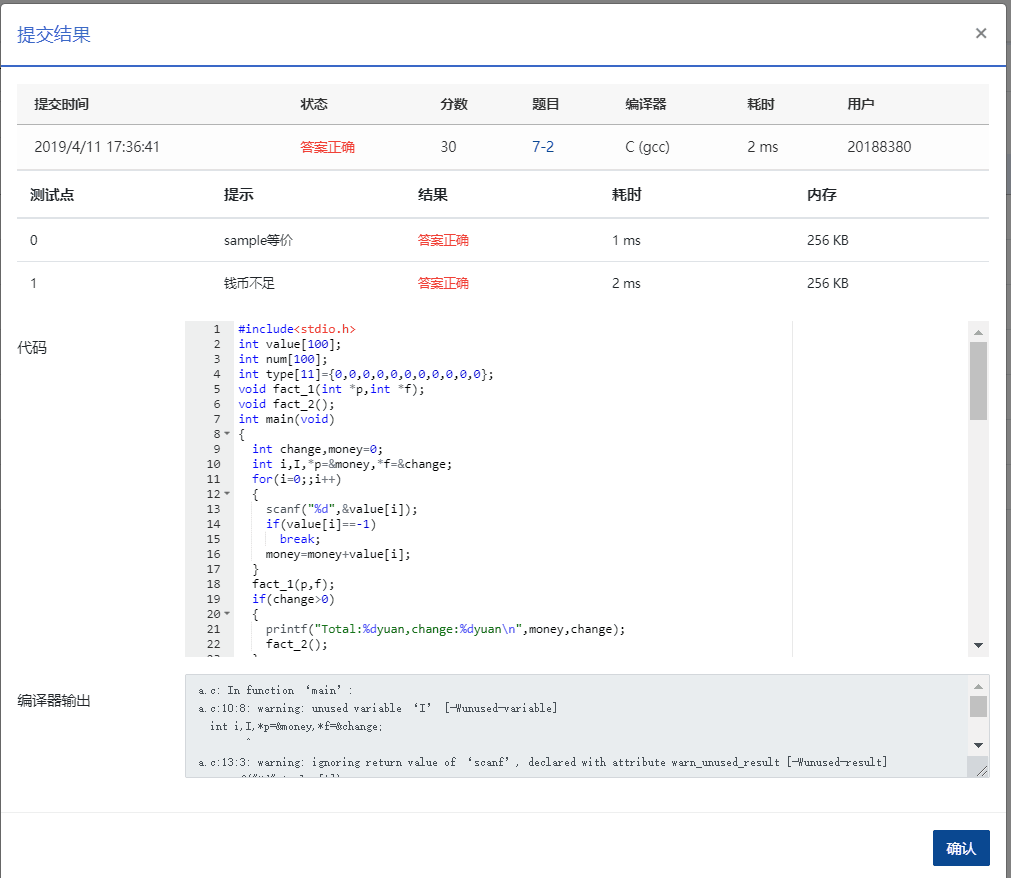Click code line fact_1(p,f);
Image resolution: width=1011 pixels, height=878 pixels.
tap(293, 584)
